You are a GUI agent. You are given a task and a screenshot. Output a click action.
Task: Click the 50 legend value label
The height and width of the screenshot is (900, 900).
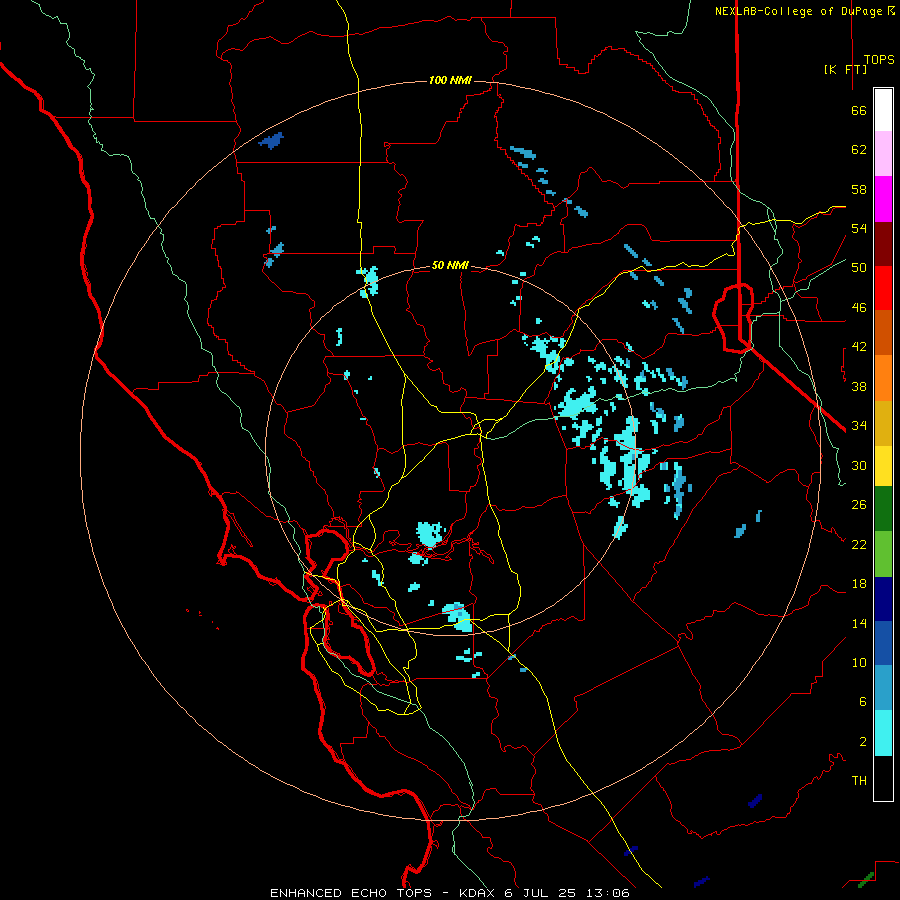point(859,267)
